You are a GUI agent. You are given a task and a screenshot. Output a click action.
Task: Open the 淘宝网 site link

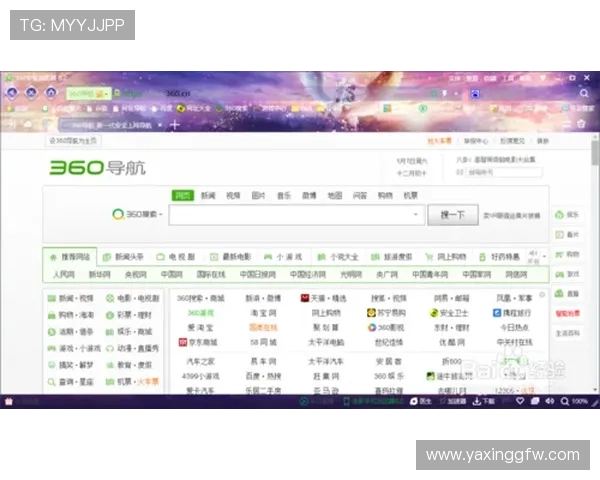[263, 313]
